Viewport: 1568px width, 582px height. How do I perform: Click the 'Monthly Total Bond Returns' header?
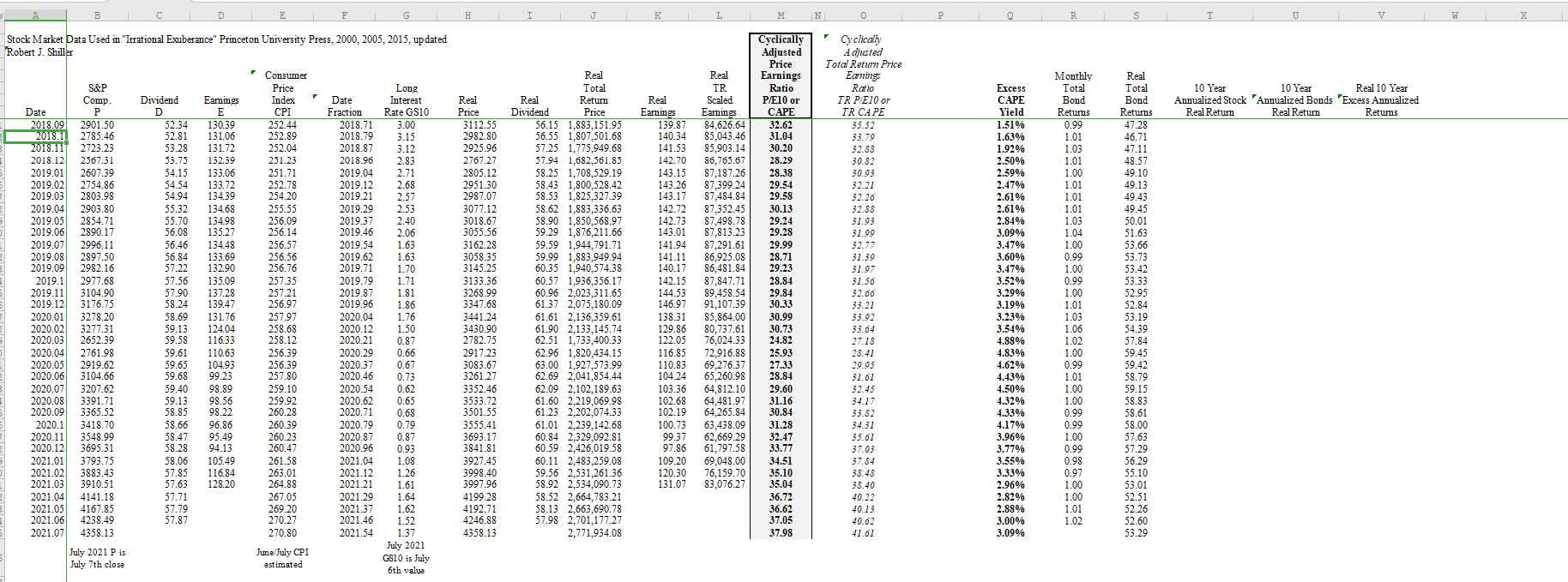point(1073,93)
